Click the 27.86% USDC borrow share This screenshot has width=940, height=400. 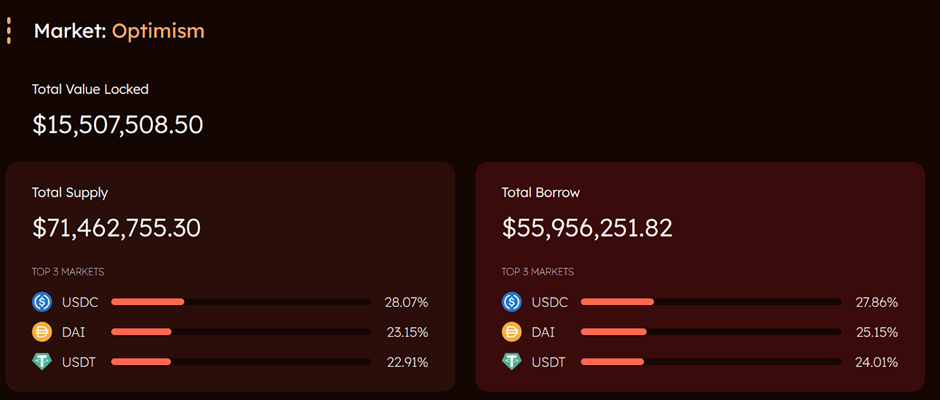tap(876, 302)
